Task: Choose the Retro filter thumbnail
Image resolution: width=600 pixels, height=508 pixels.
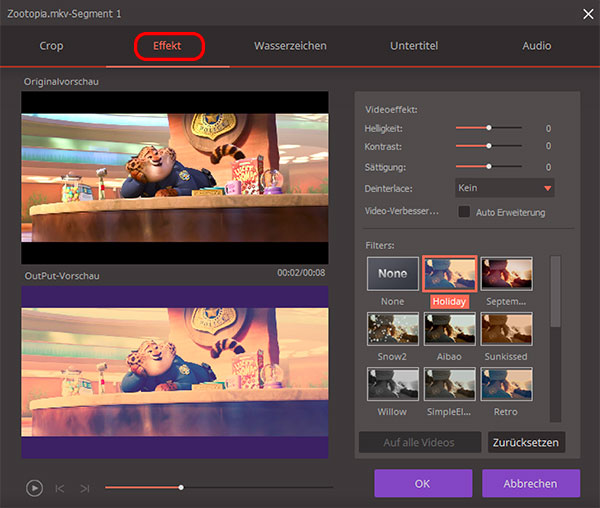Action: (507, 384)
